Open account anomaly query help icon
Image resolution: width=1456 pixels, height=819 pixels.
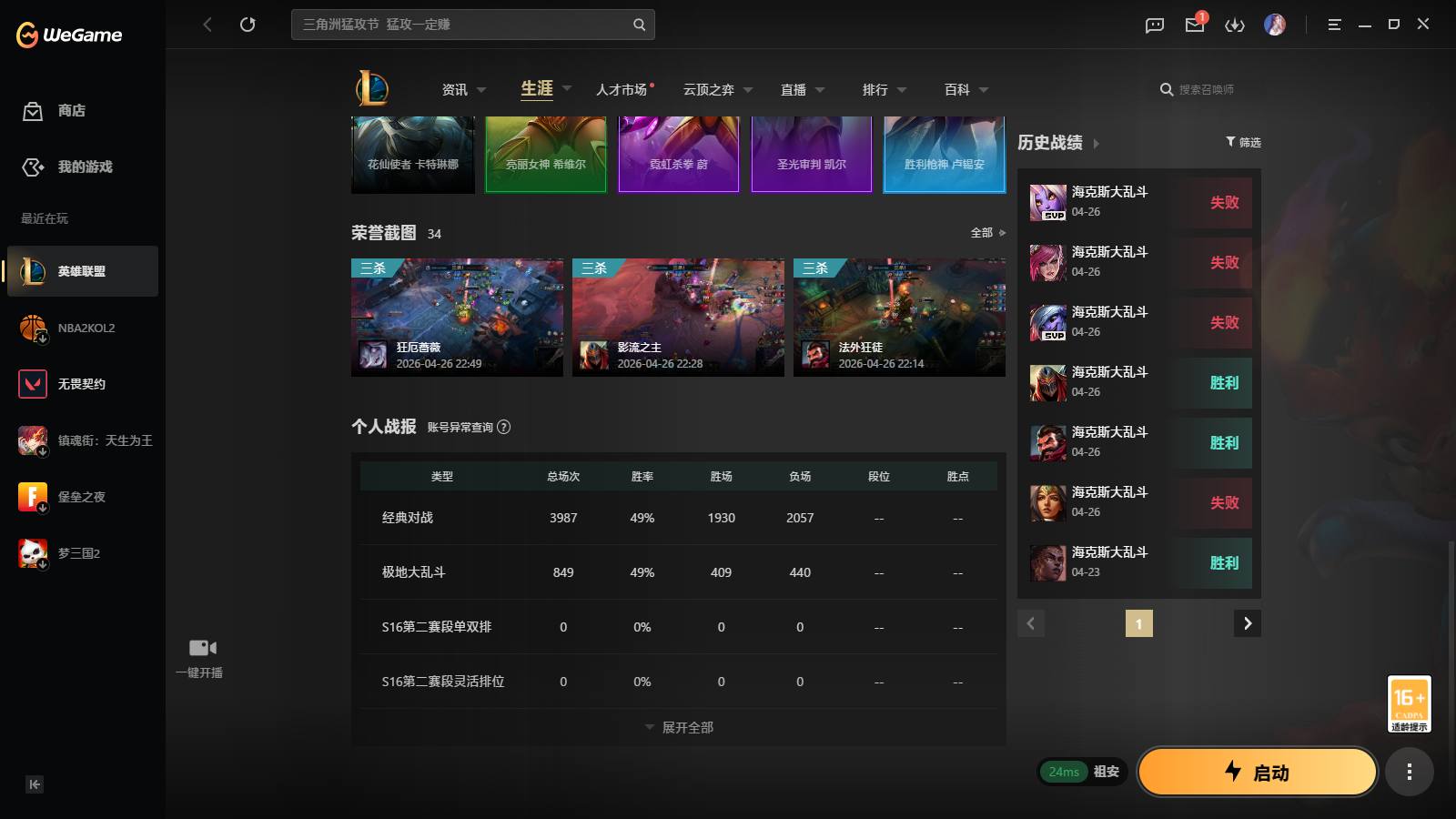[504, 427]
